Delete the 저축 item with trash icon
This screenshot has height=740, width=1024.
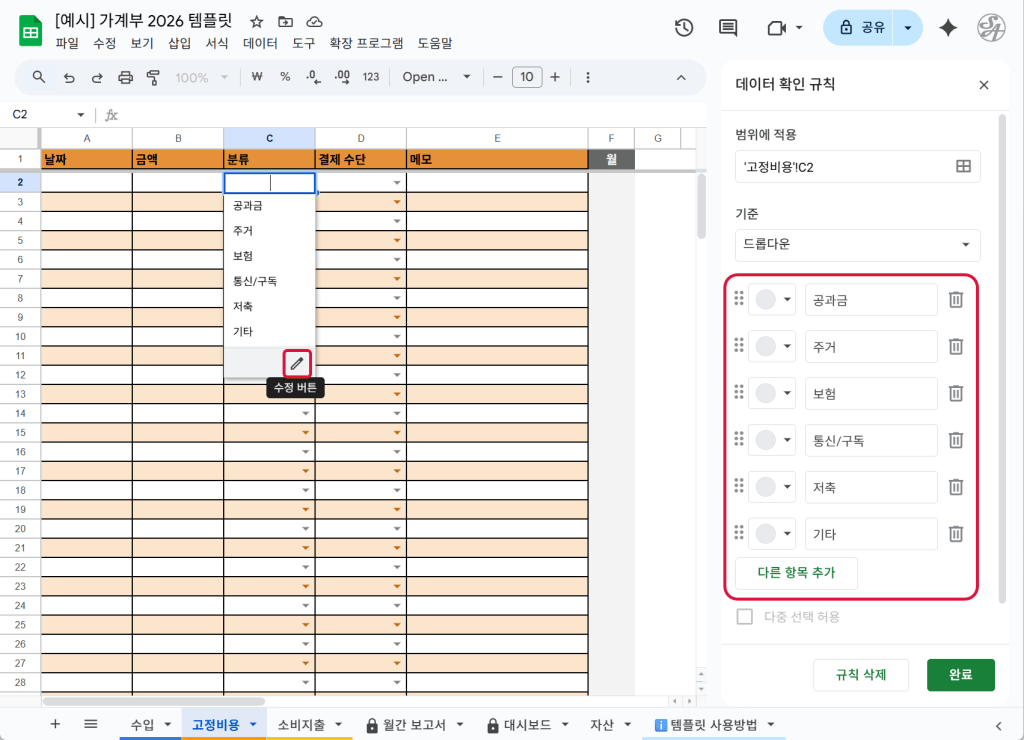tap(956, 487)
